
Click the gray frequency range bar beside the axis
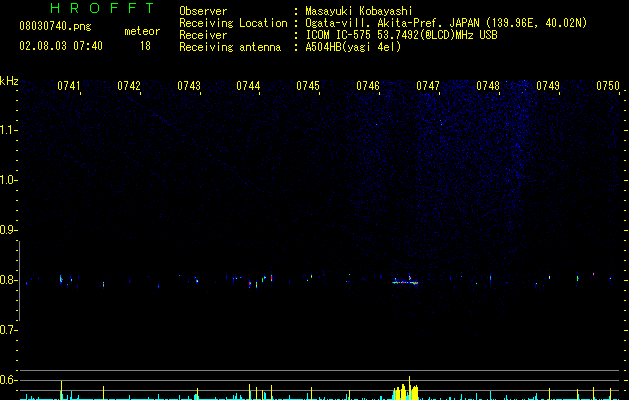point(20,281)
